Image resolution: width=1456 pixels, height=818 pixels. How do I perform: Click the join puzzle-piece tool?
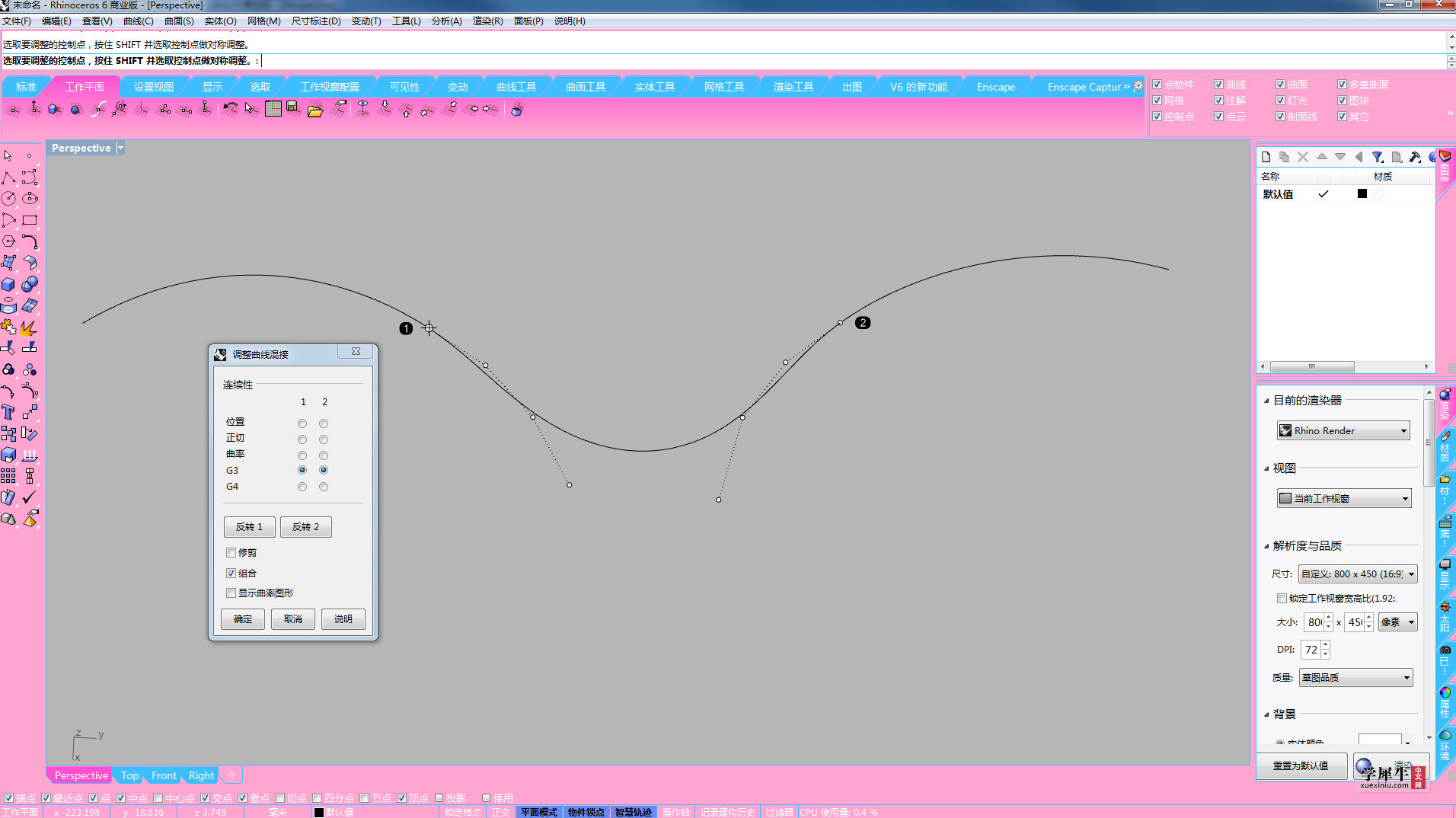coord(8,327)
